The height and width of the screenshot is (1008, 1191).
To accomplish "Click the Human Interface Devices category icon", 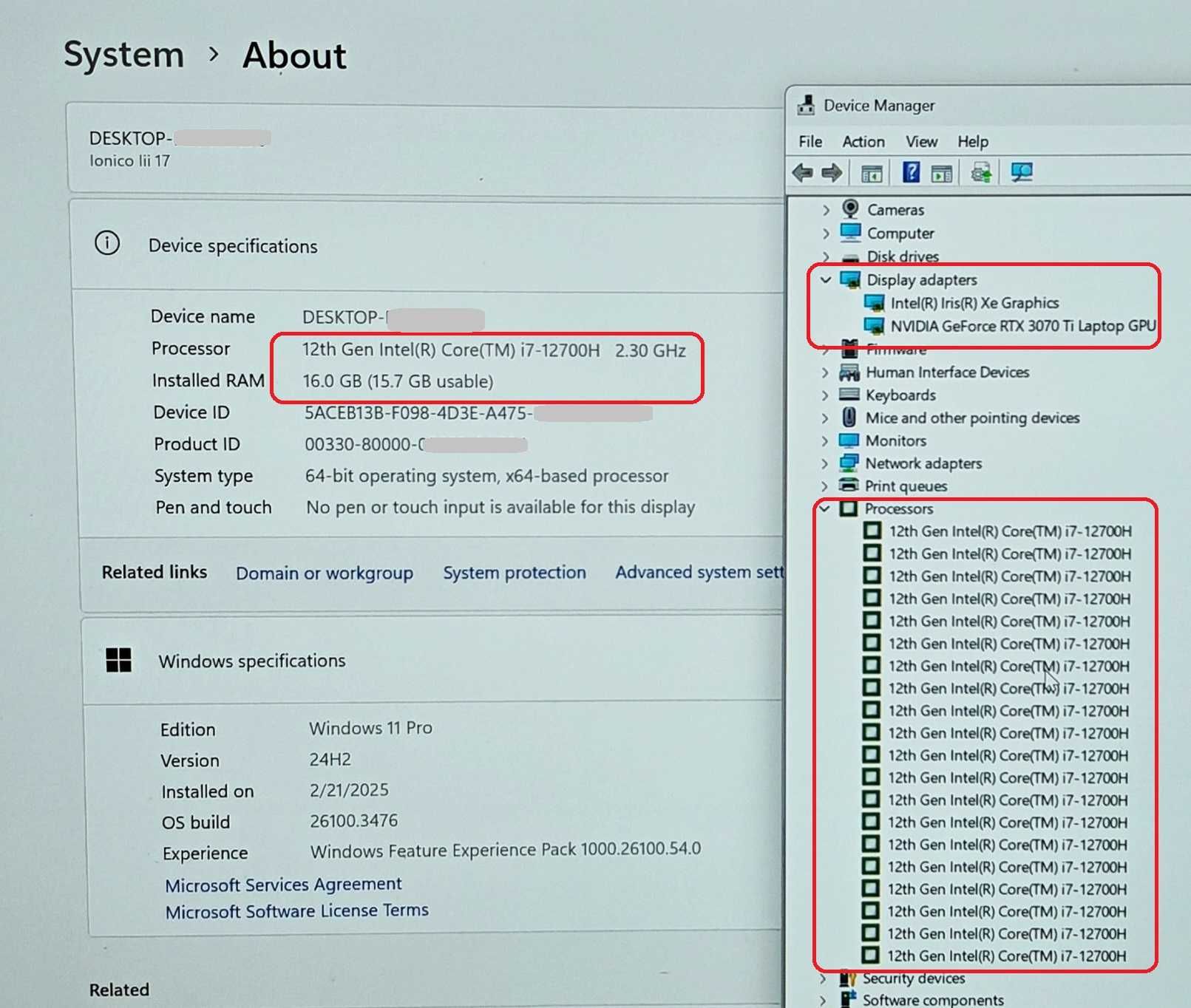I will coord(849,372).
